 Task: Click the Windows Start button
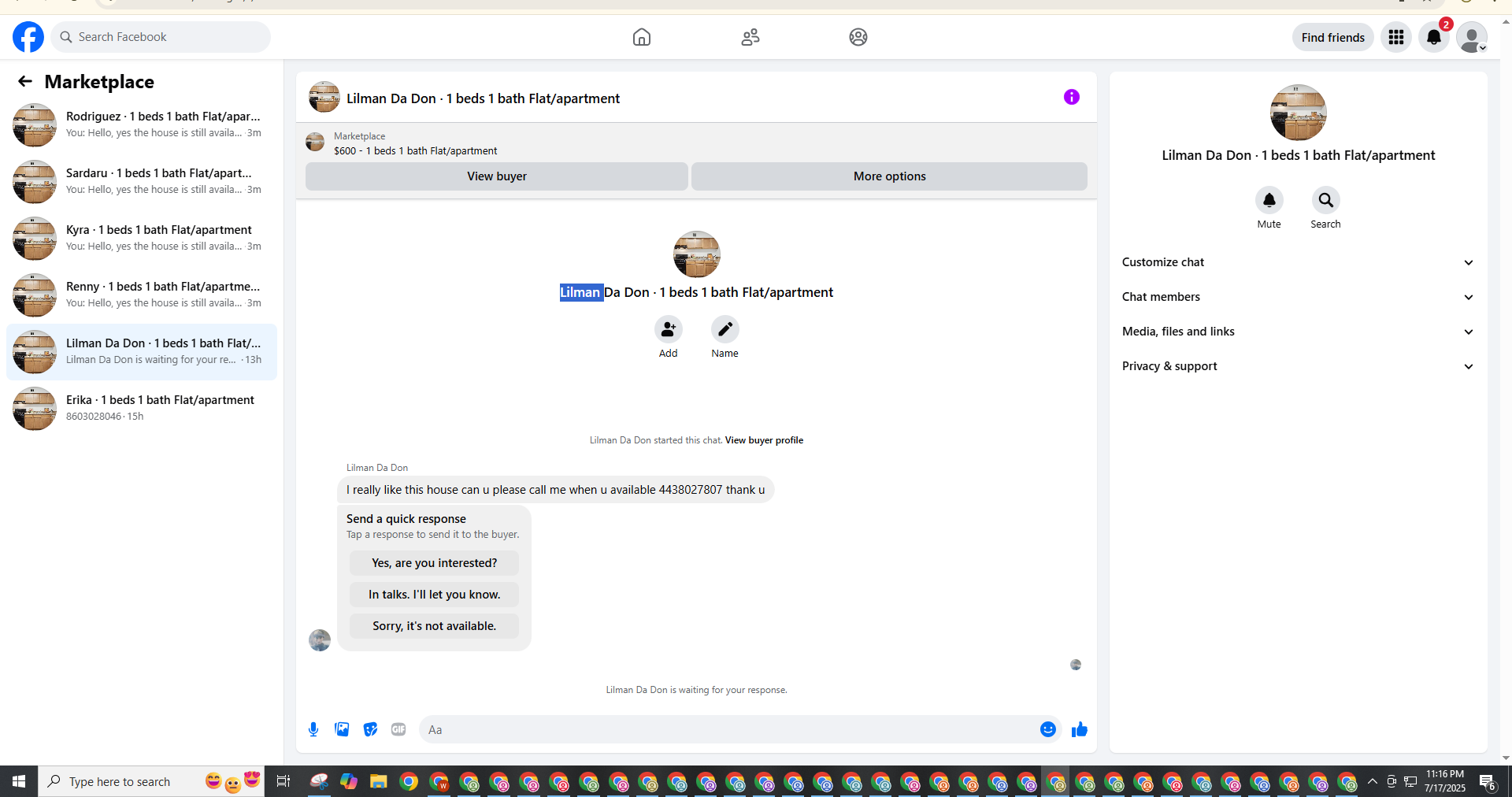19,781
